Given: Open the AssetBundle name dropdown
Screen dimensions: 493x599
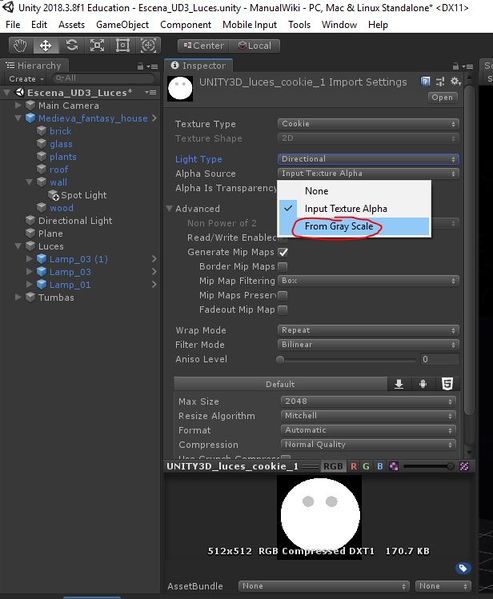Looking at the screenshot, I should point(323,586).
